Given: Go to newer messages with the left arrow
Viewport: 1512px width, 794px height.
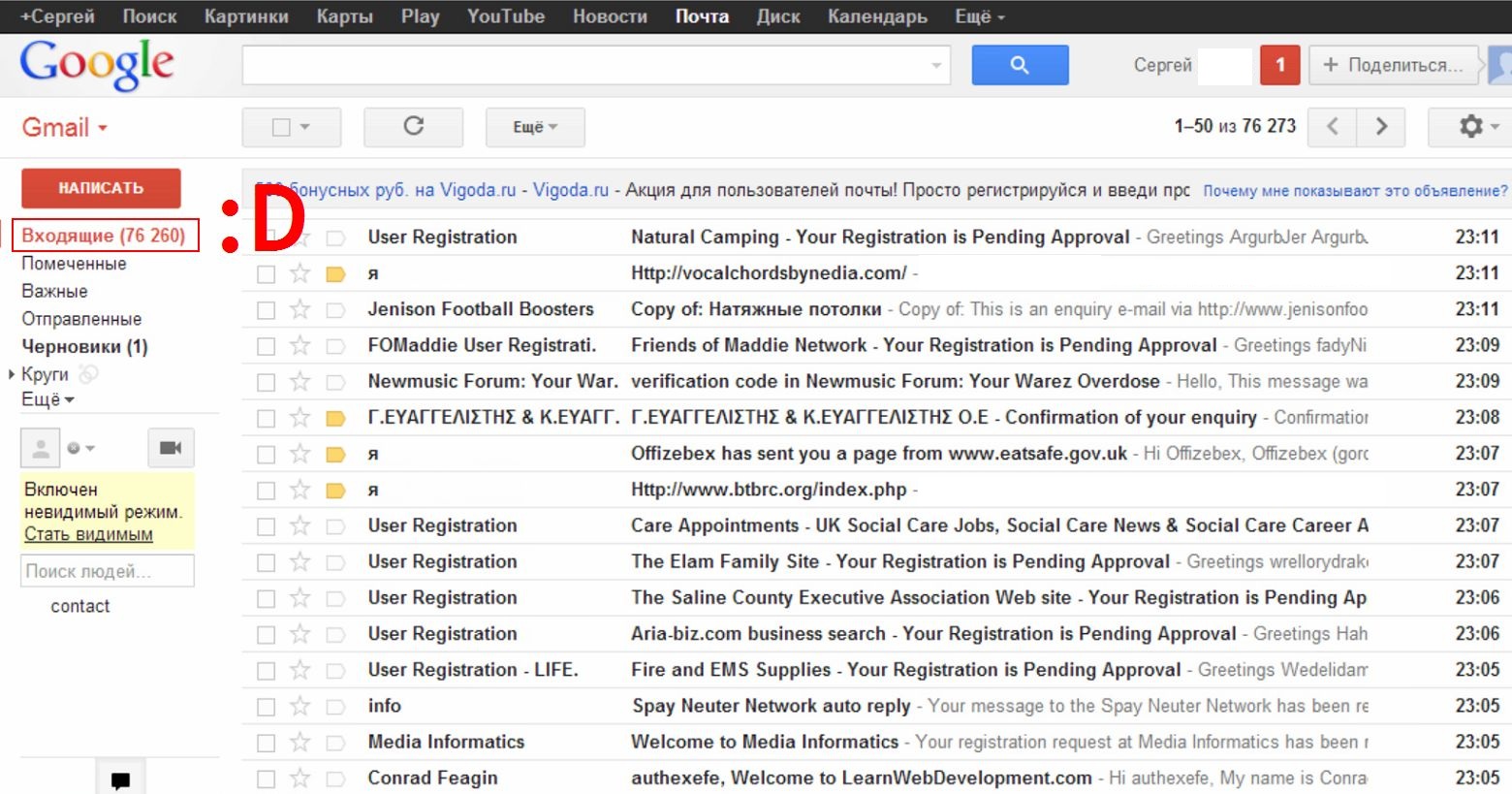Looking at the screenshot, I should [x=1333, y=127].
